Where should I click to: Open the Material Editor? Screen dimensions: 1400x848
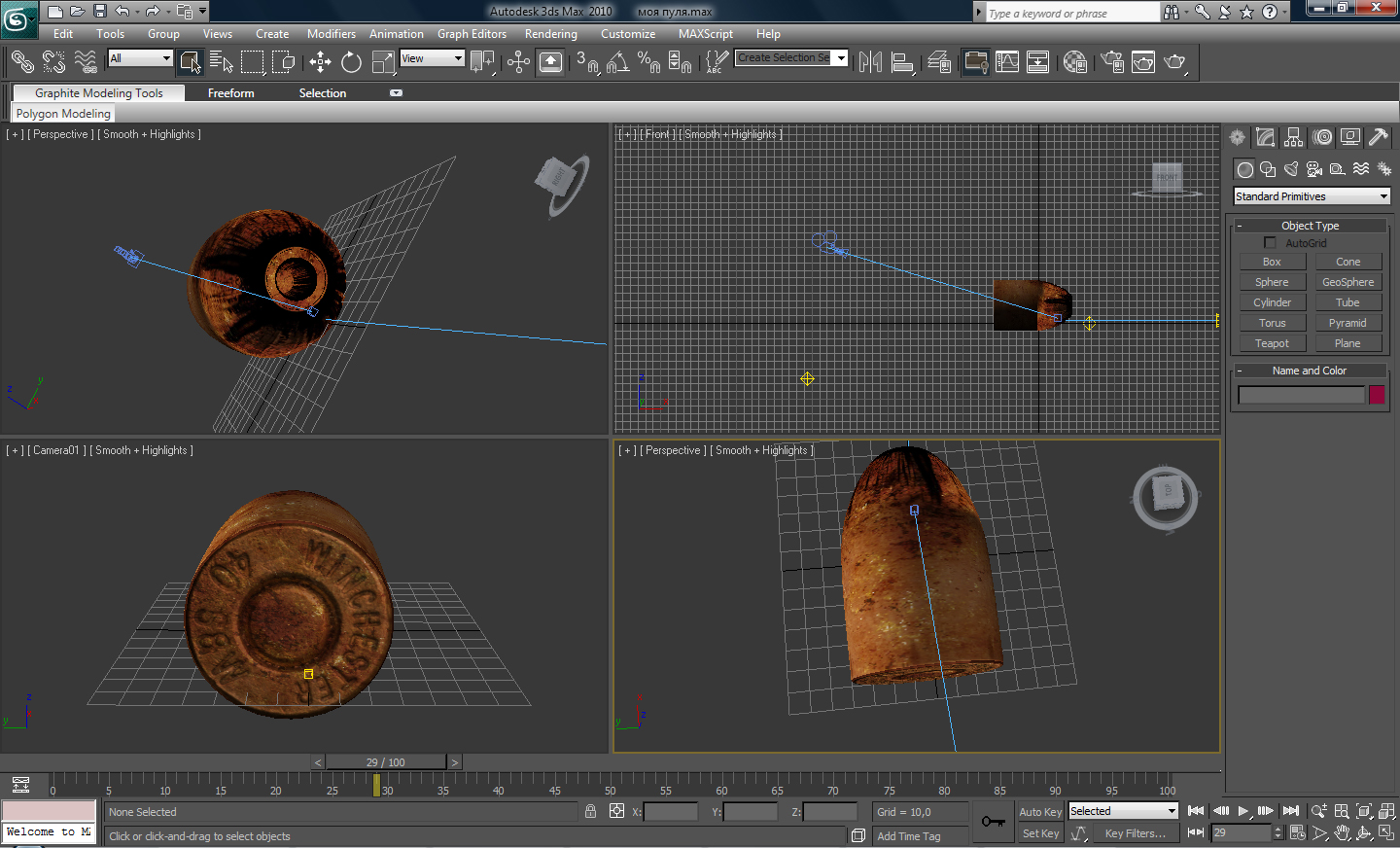[x=1074, y=62]
